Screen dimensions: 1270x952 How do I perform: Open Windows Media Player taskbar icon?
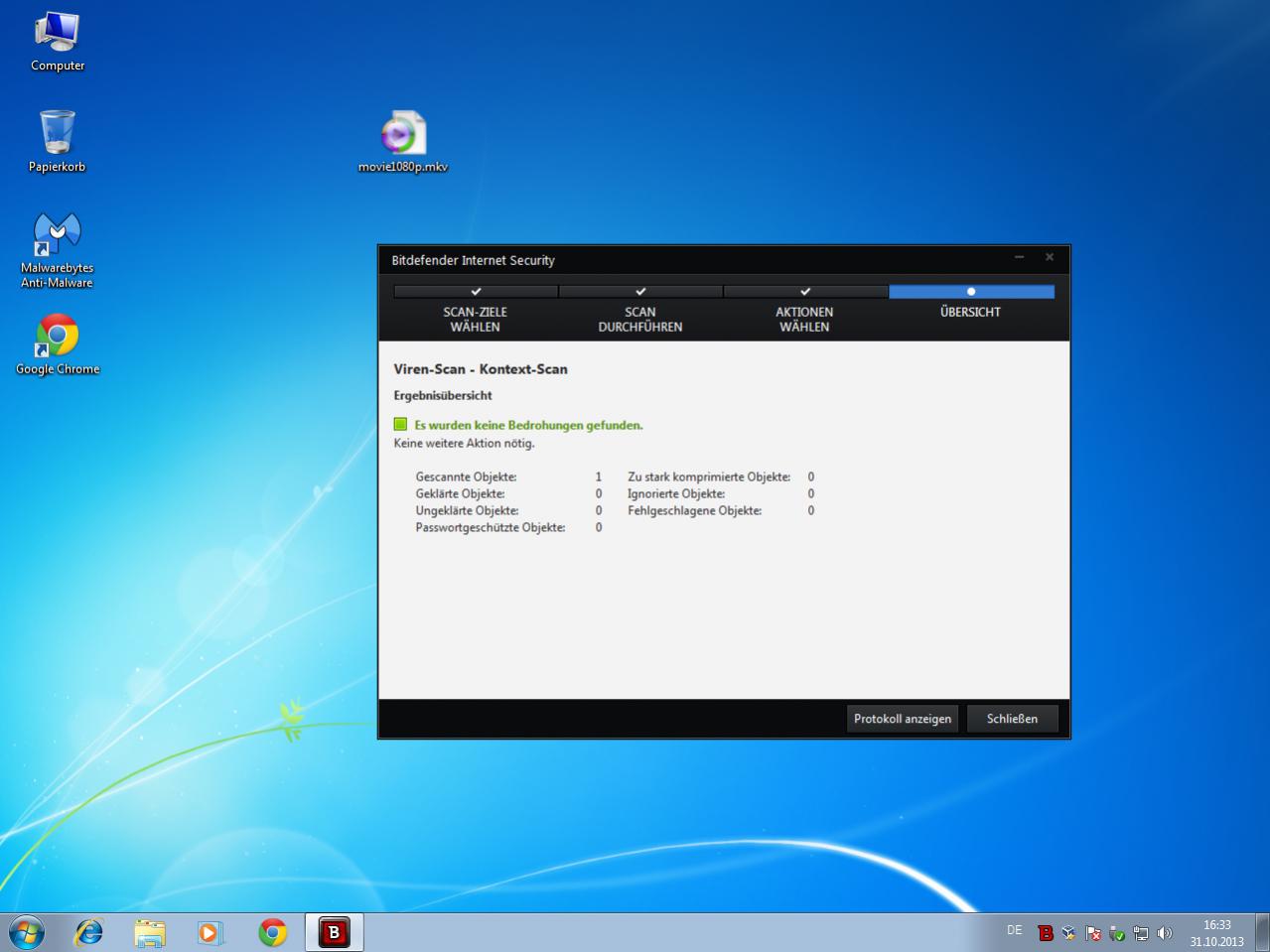[x=210, y=932]
